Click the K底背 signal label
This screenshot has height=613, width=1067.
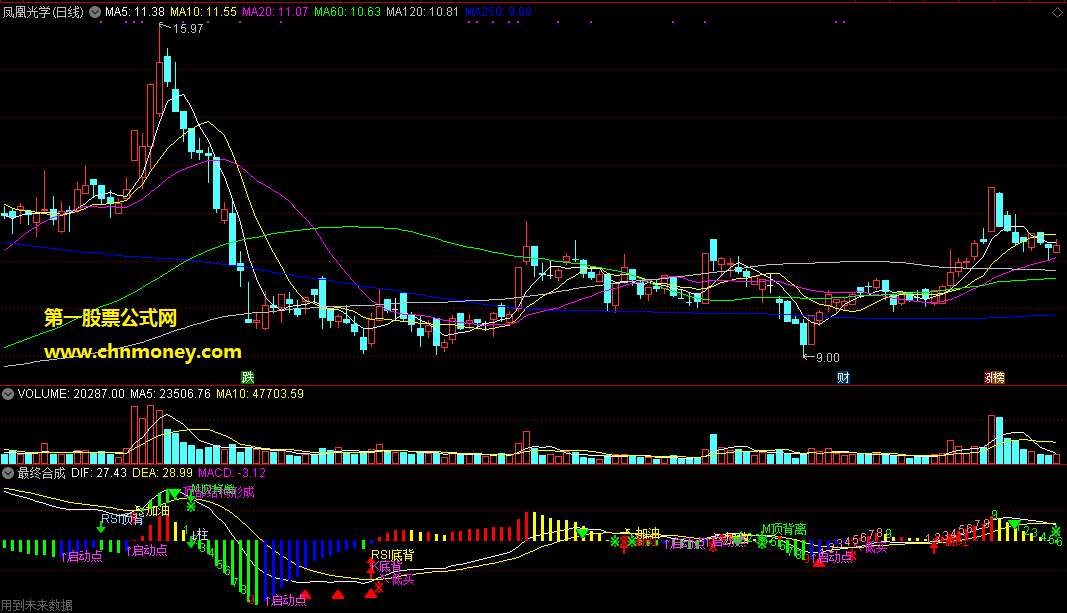click(x=387, y=567)
